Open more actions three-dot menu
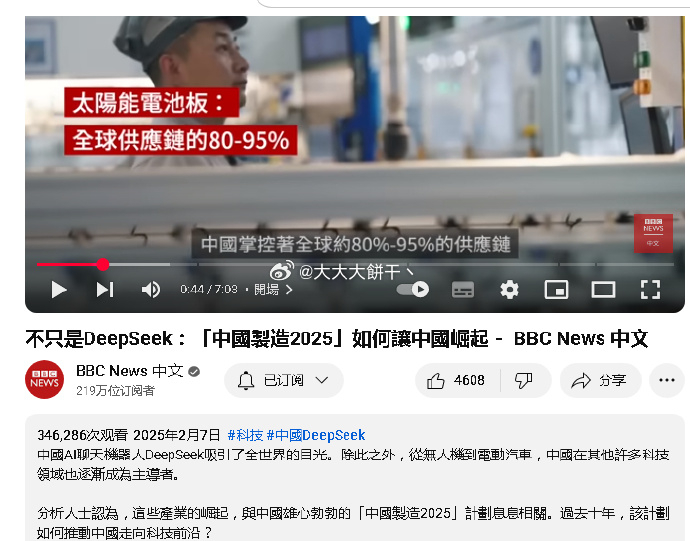The image size is (690, 541). pos(667,380)
